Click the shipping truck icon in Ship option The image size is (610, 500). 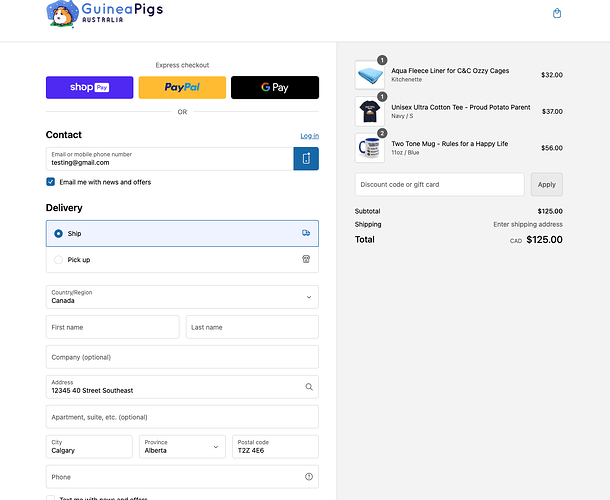pos(306,233)
